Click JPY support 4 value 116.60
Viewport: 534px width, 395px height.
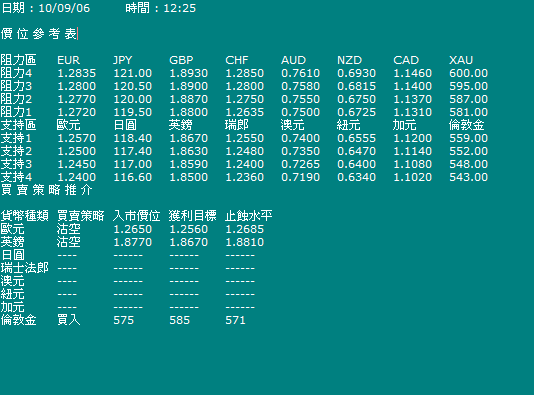click(x=132, y=177)
